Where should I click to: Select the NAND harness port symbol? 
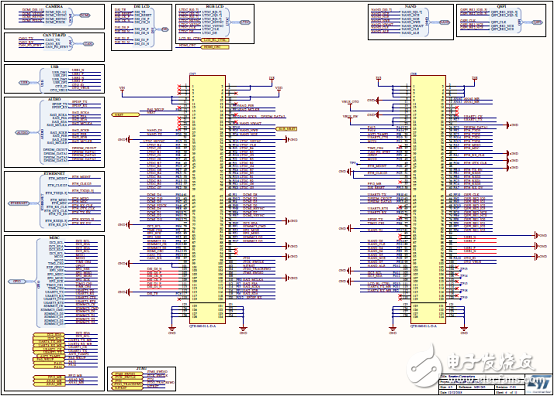tap(444, 22)
